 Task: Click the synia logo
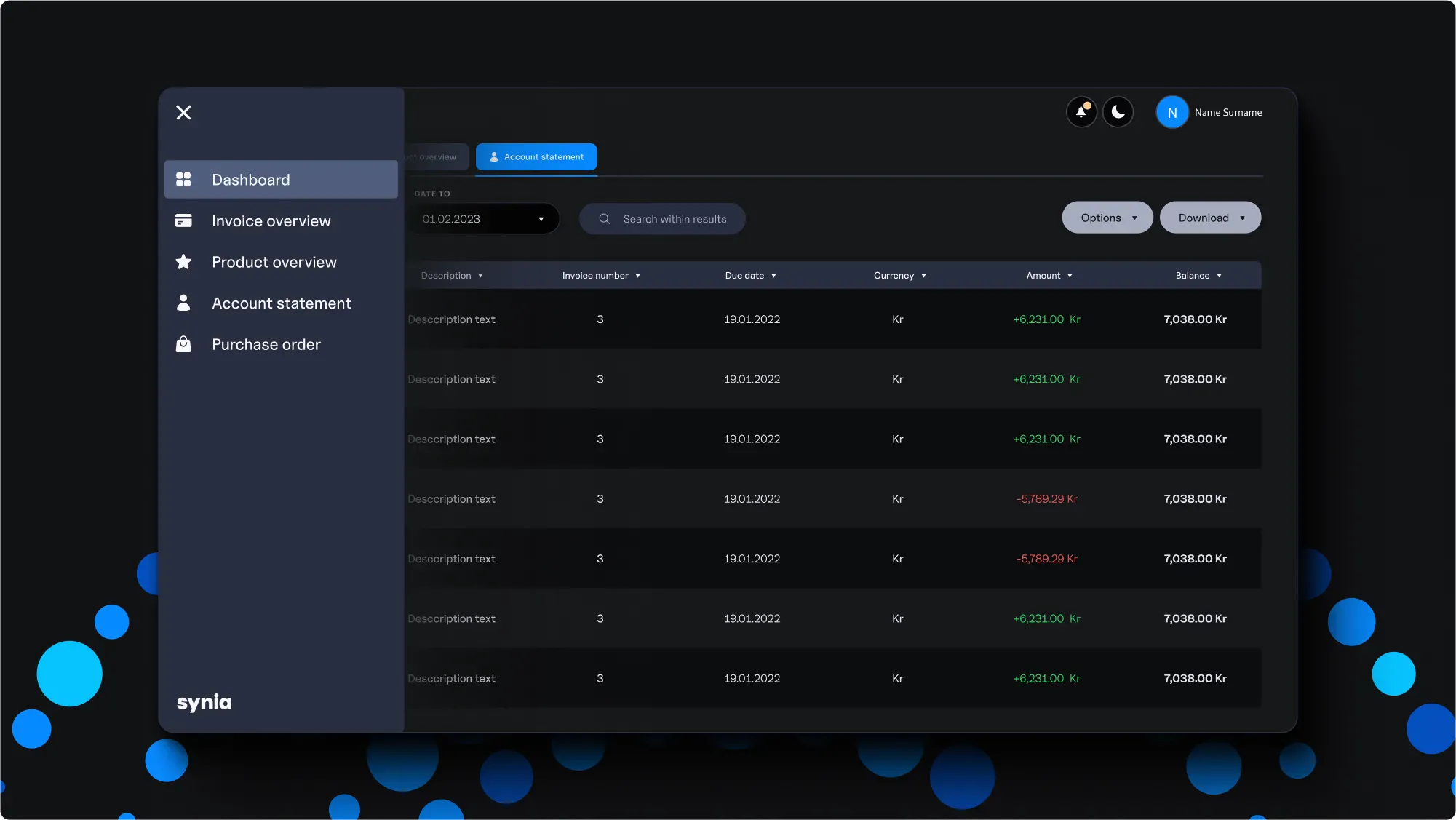(204, 702)
